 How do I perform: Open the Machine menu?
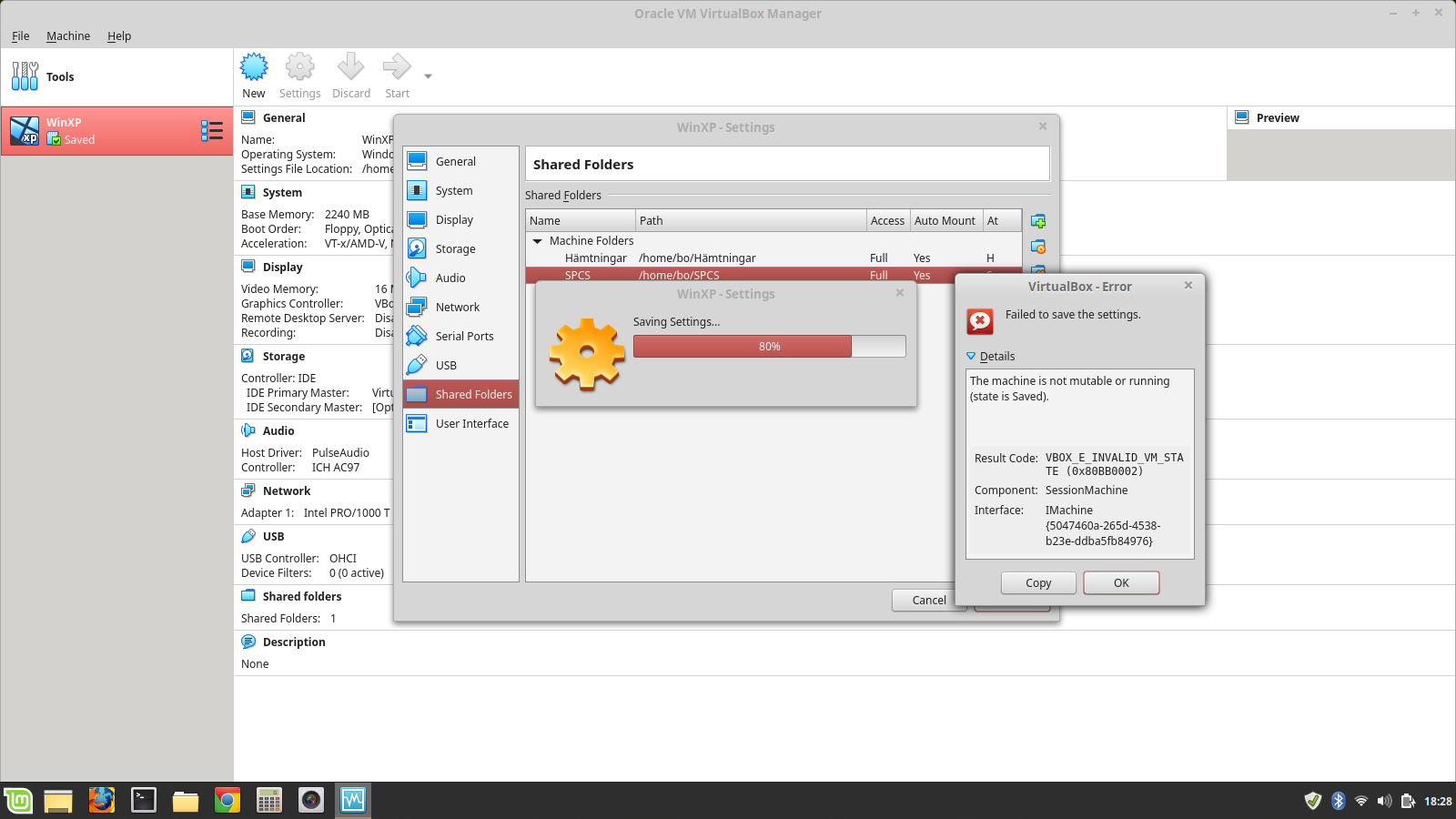68,36
